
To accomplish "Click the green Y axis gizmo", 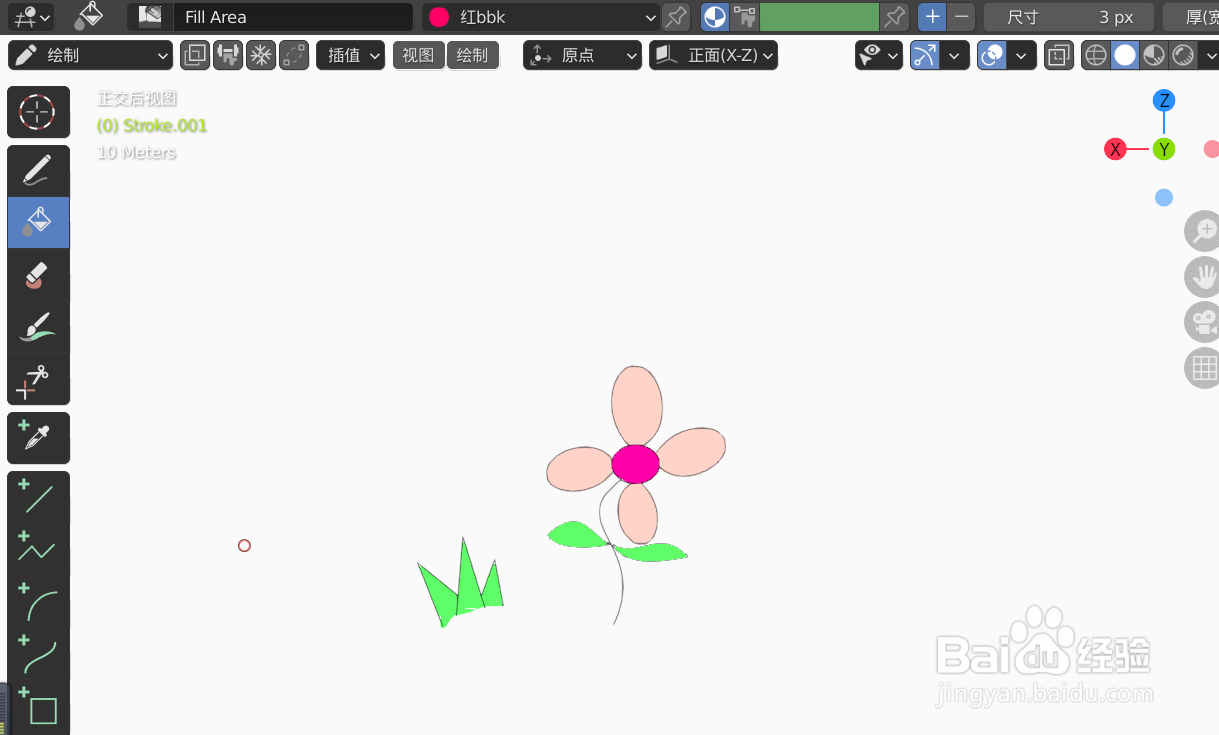I will point(1163,149).
